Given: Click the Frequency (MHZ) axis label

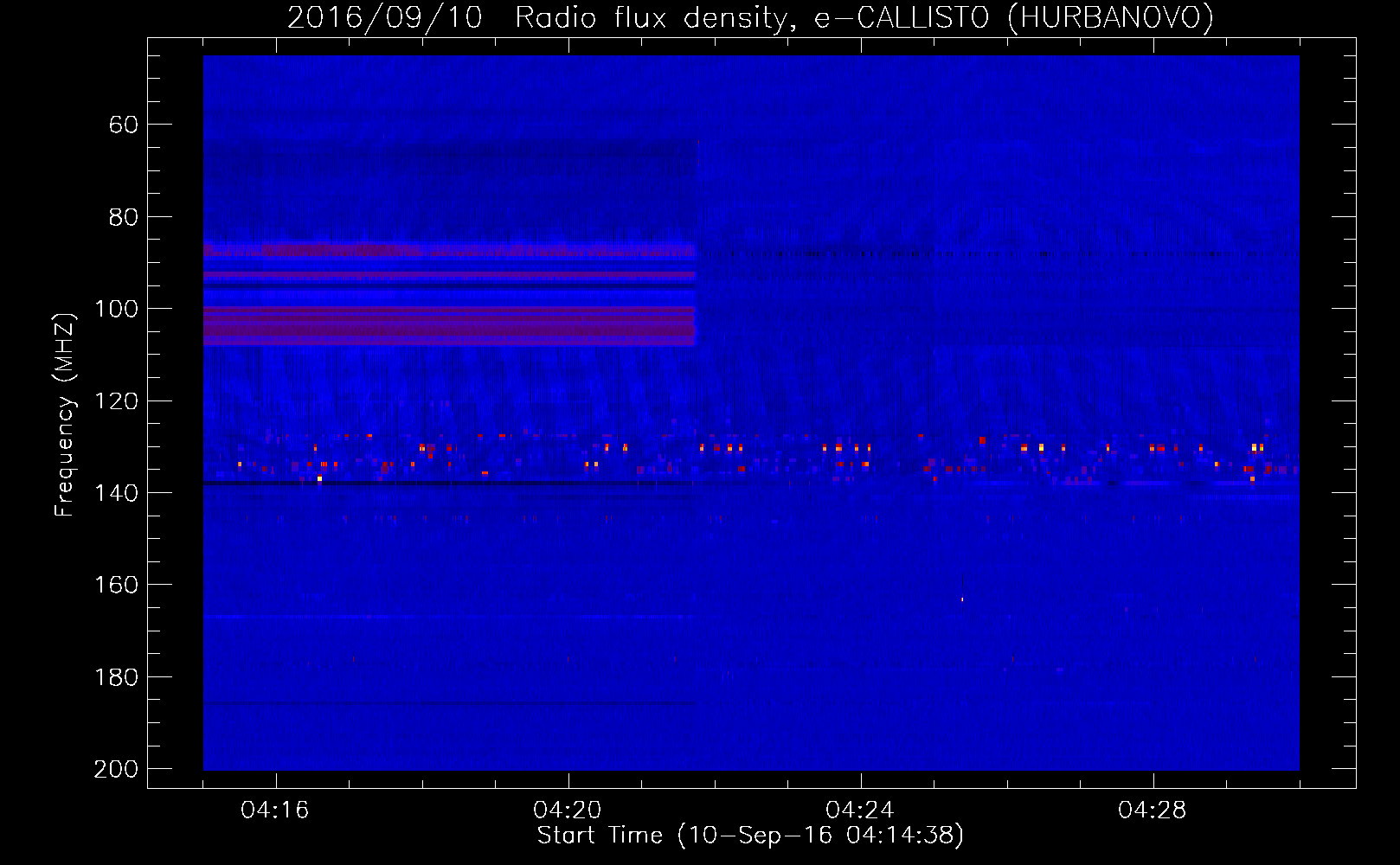Looking at the screenshot, I should pos(64,414).
